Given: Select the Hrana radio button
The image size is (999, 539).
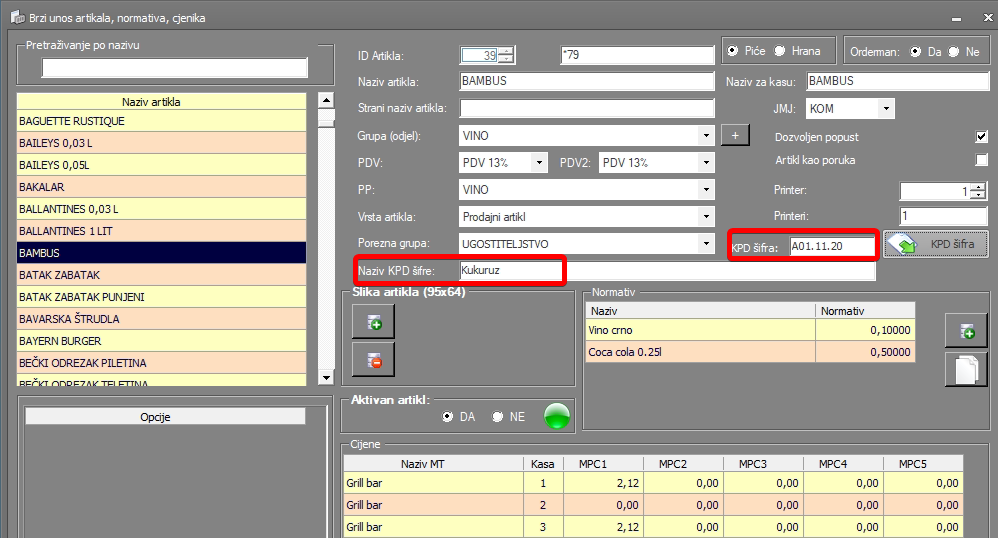Looking at the screenshot, I should 782,52.
